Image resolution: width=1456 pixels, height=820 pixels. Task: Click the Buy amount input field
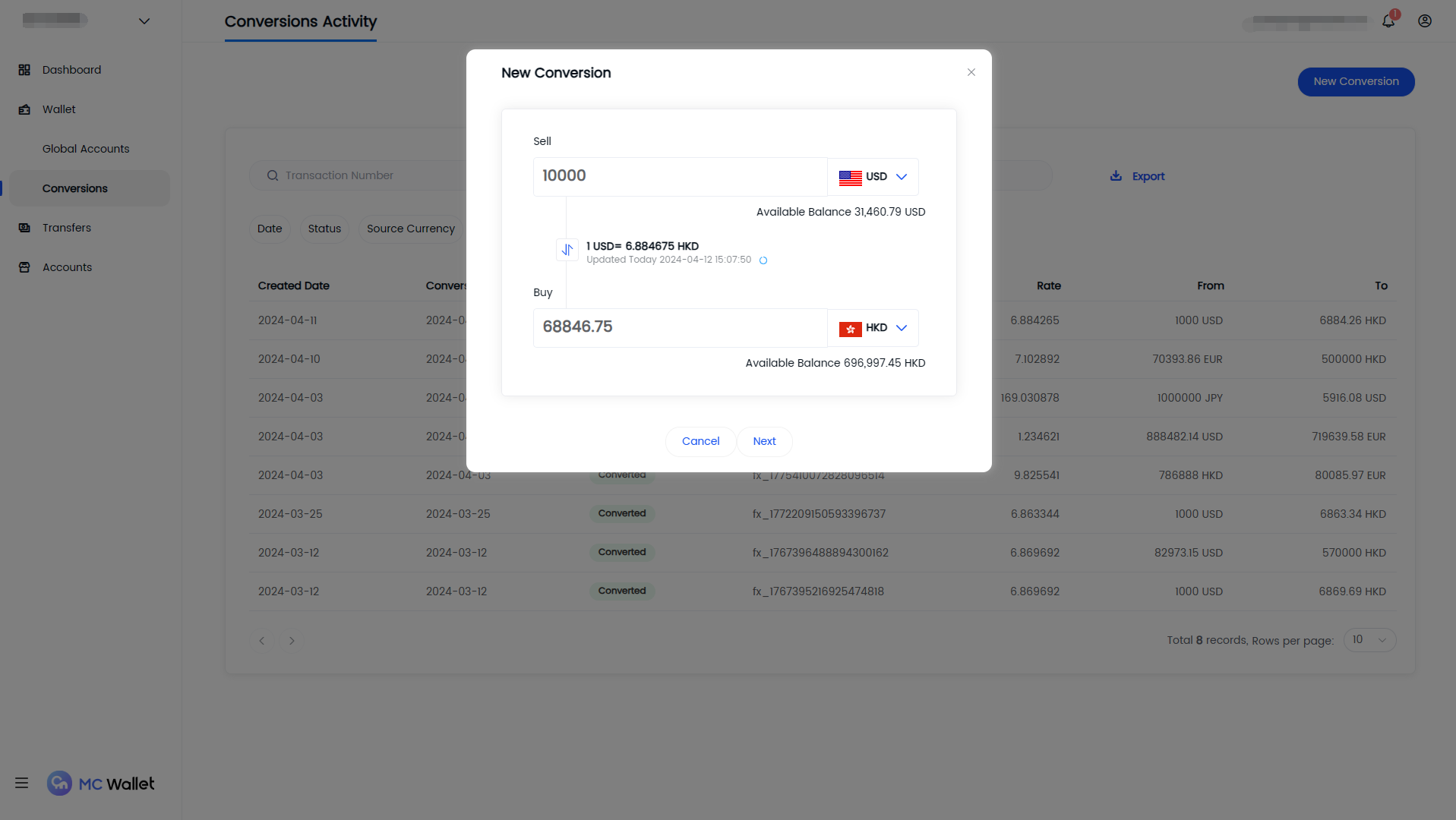pos(680,327)
